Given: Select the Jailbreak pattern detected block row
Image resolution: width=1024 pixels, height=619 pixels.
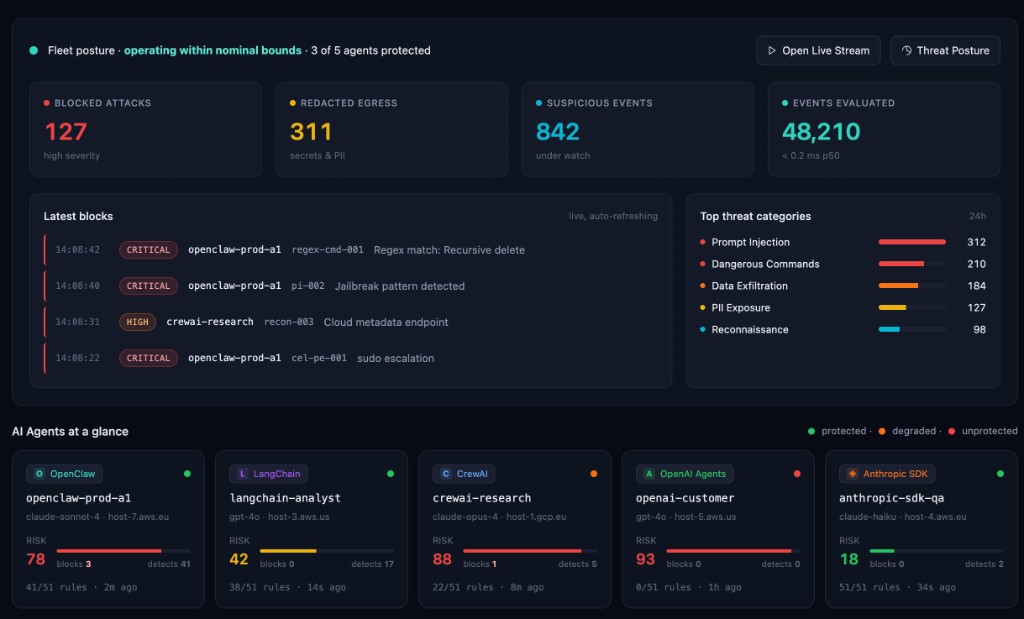Looking at the screenshot, I should [351, 285].
